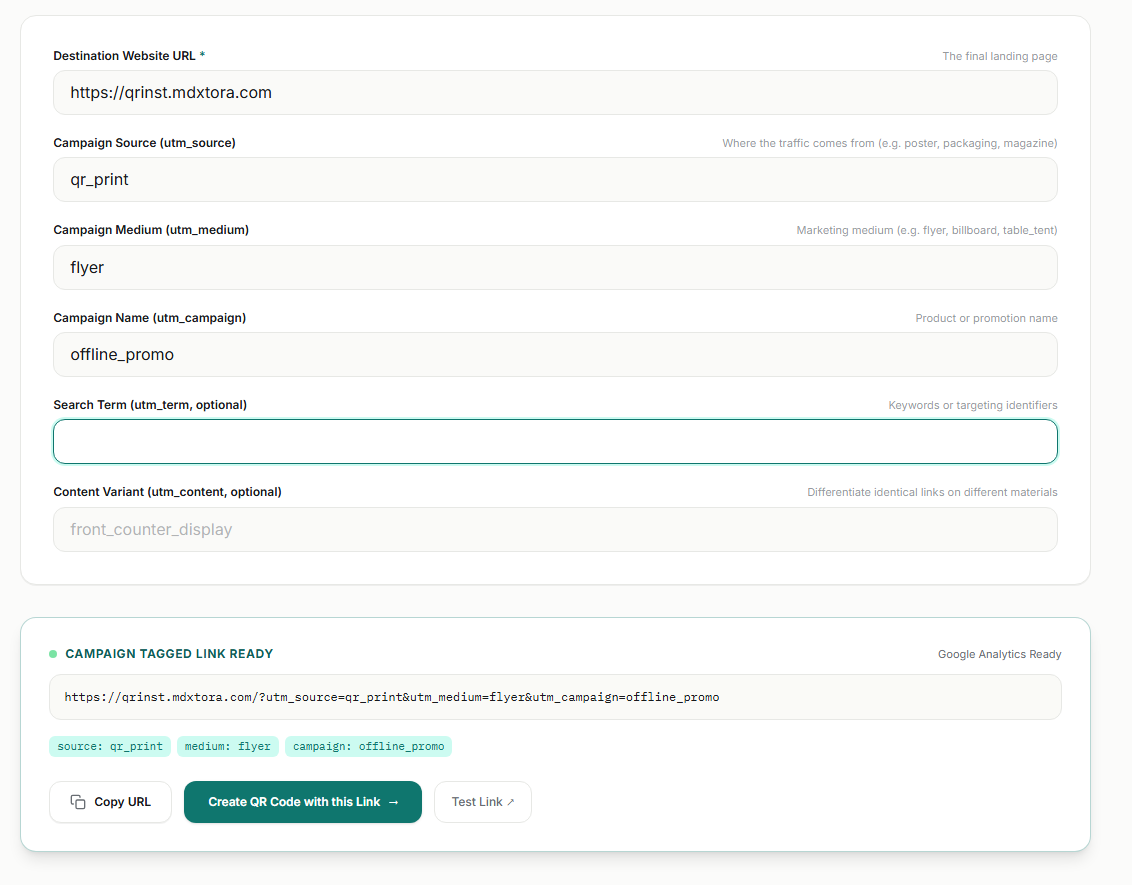
Task: Click the green status dot indicator
Action: tap(53, 654)
